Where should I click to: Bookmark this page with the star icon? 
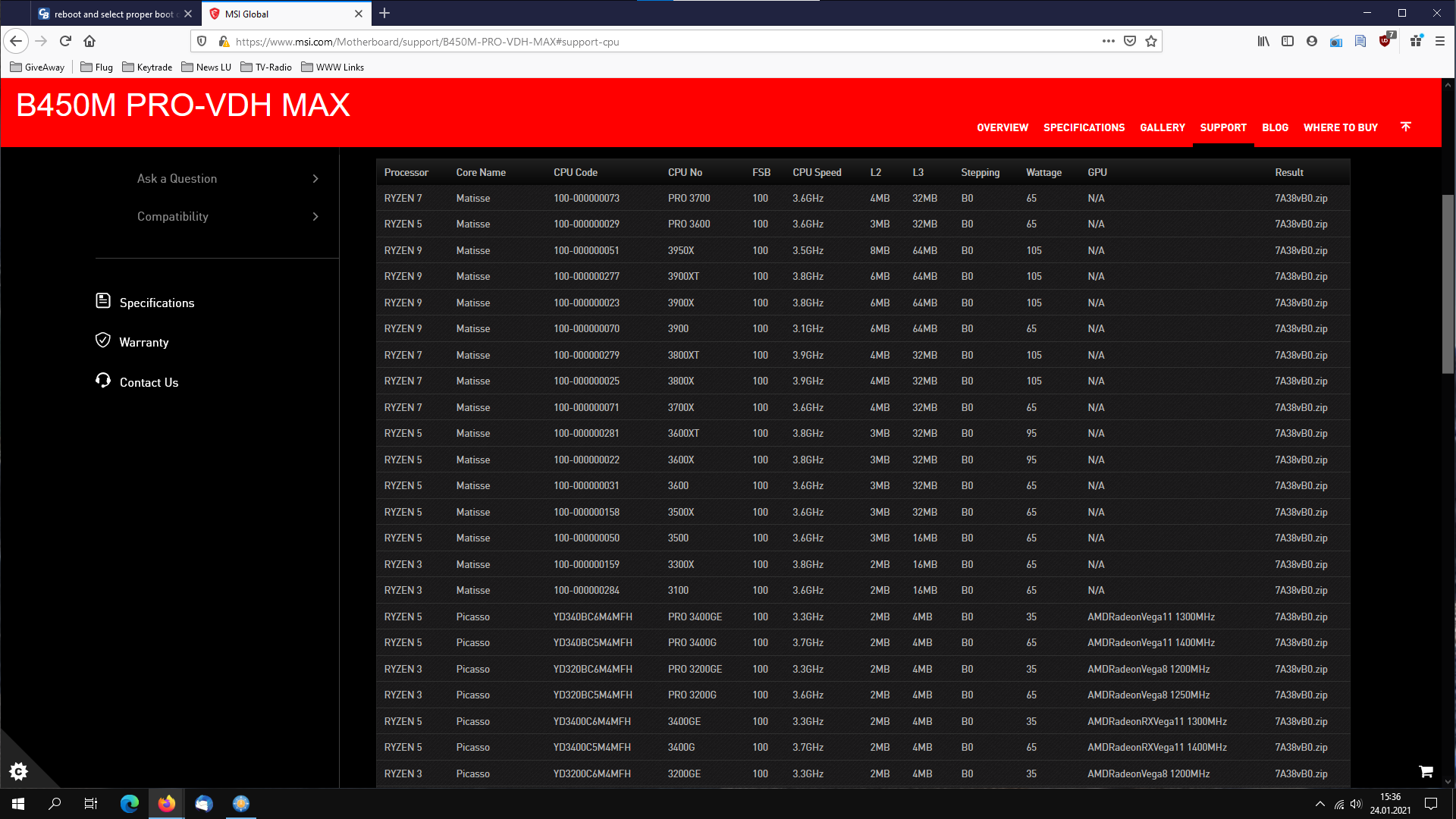click(x=1151, y=42)
